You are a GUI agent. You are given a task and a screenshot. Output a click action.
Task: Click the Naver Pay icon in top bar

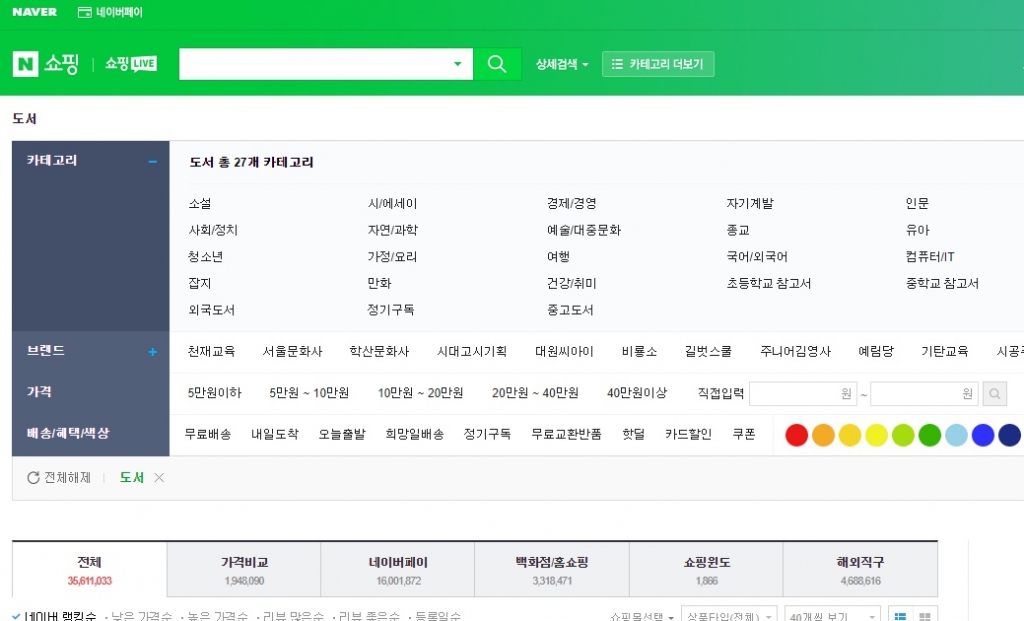pos(84,12)
